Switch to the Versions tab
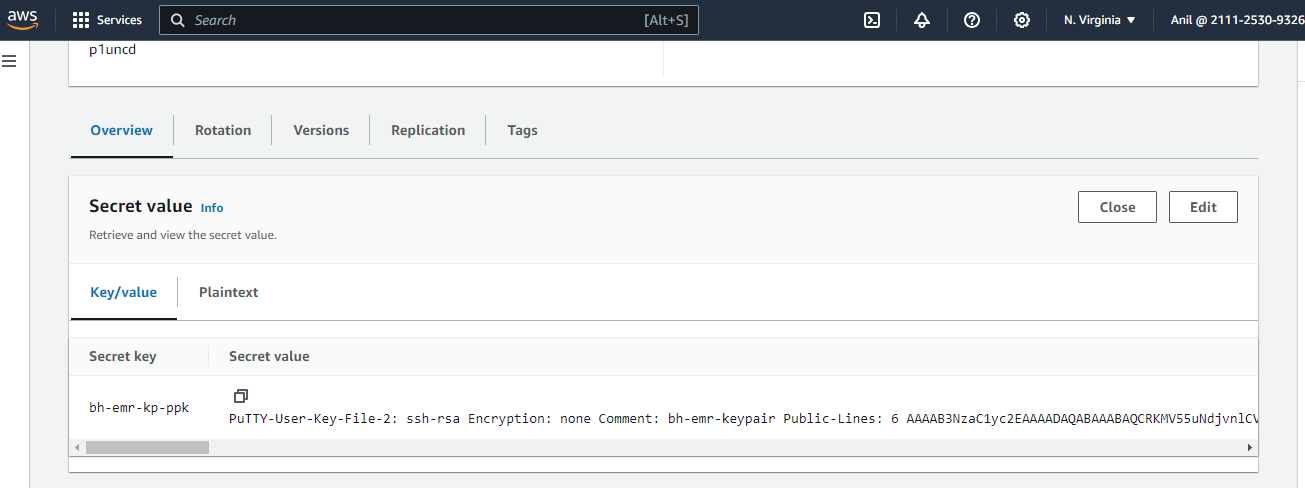The width and height of the screenshot is (1305, 488). pos(321,130)
